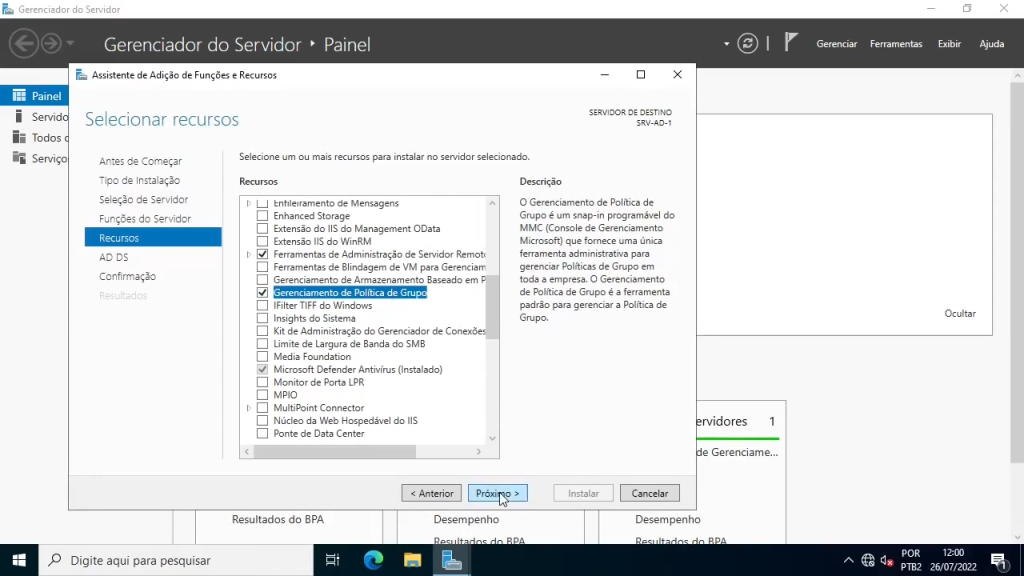The height and width of the screenshot is (576, 1024).
Task: Click Ocultar in the dashboard
Action: point(960,313)
